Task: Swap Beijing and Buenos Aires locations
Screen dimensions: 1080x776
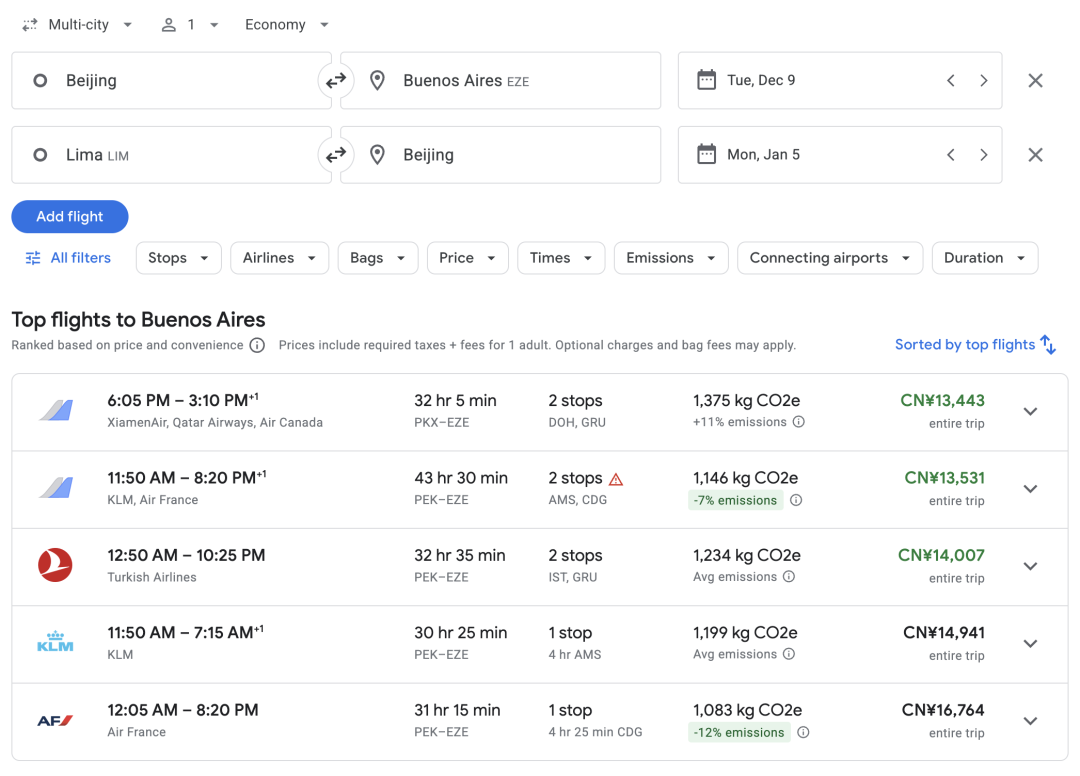Action: [x=336, y=81]
